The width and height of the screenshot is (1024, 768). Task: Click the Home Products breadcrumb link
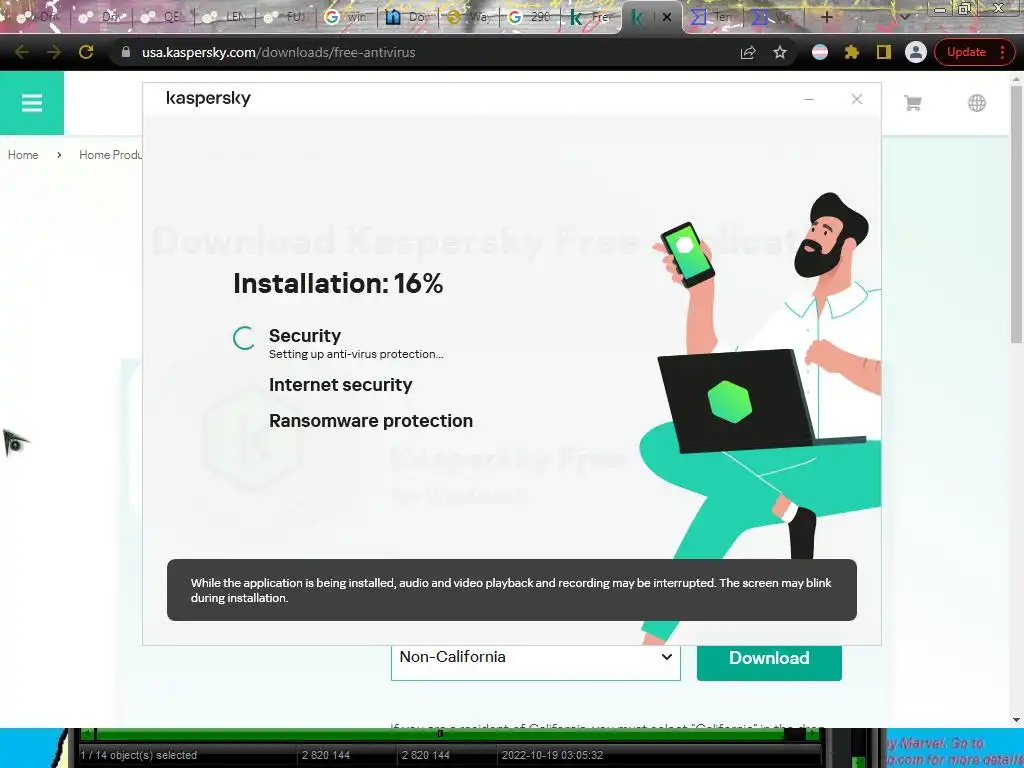pyautogui.click(x=110, y=155)
